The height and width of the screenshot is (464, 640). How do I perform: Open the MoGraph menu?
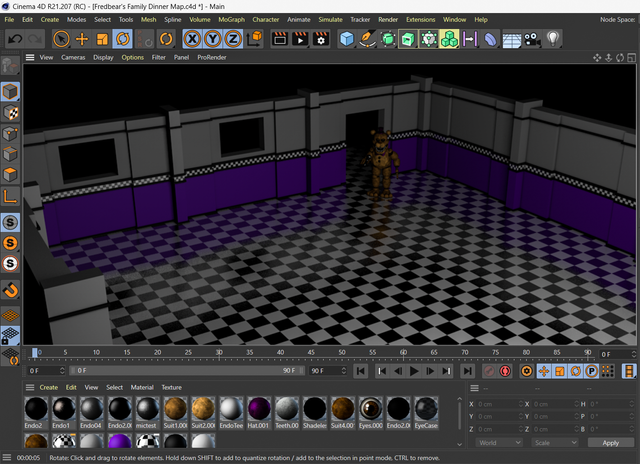click(230, 19)
